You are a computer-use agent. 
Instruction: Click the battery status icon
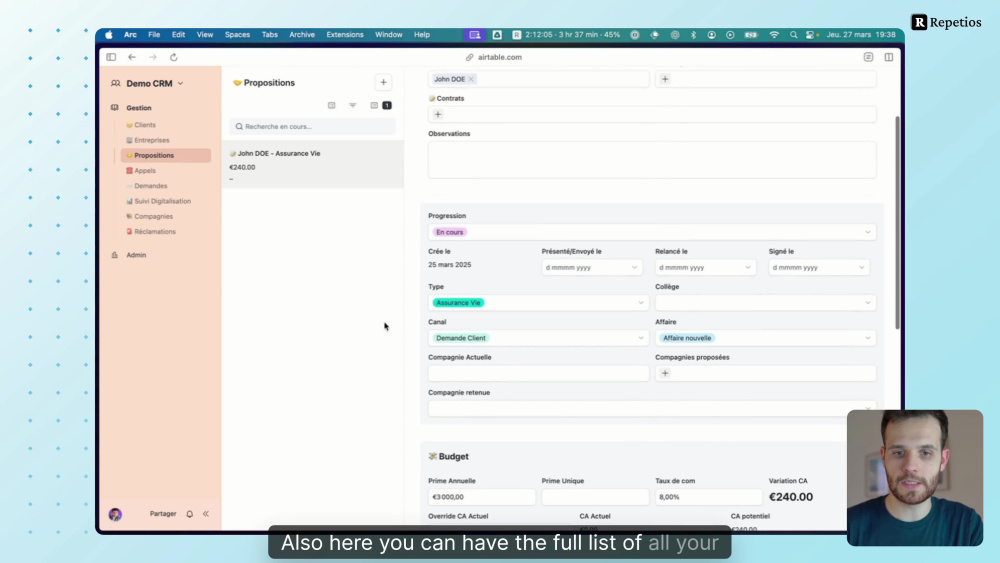(751, 35)
